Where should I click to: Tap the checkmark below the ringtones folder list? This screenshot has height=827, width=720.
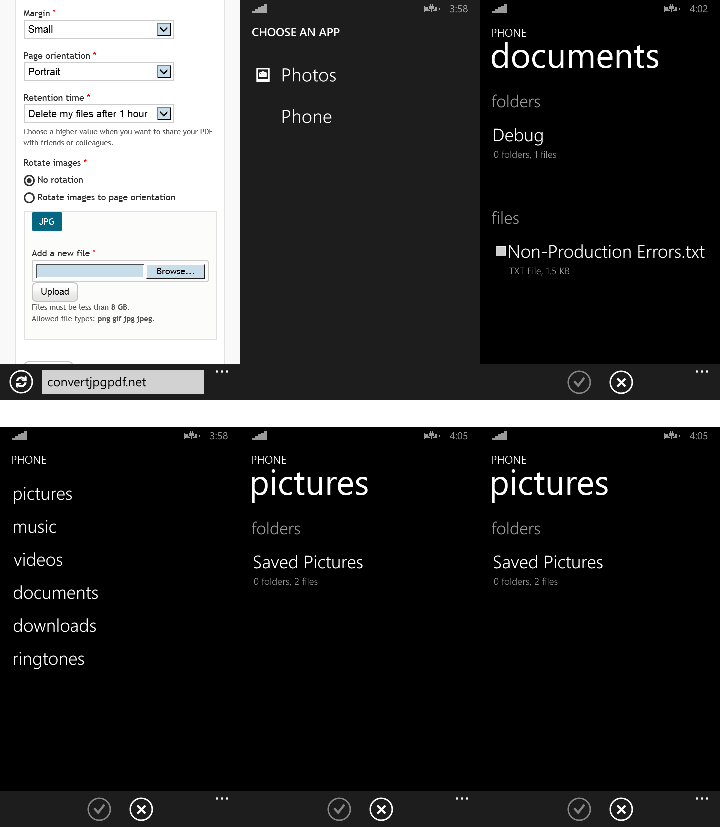(99, 809)
